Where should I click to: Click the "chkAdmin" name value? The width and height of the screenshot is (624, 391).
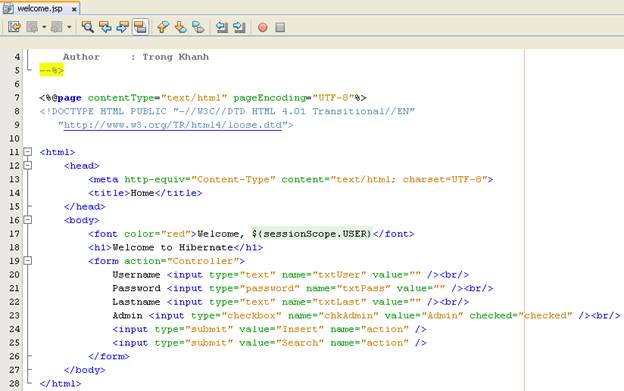(x=348, y=315)
